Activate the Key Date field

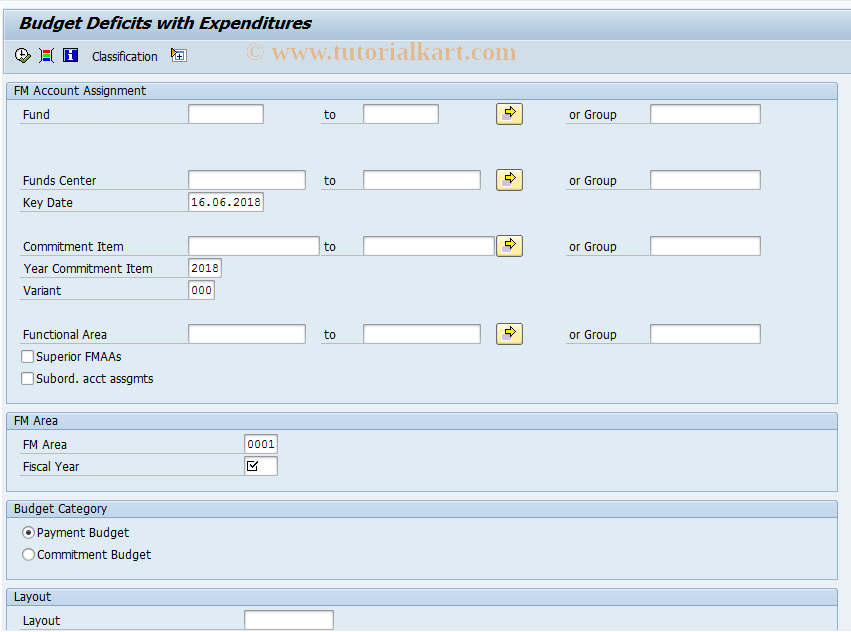point(226,202)
